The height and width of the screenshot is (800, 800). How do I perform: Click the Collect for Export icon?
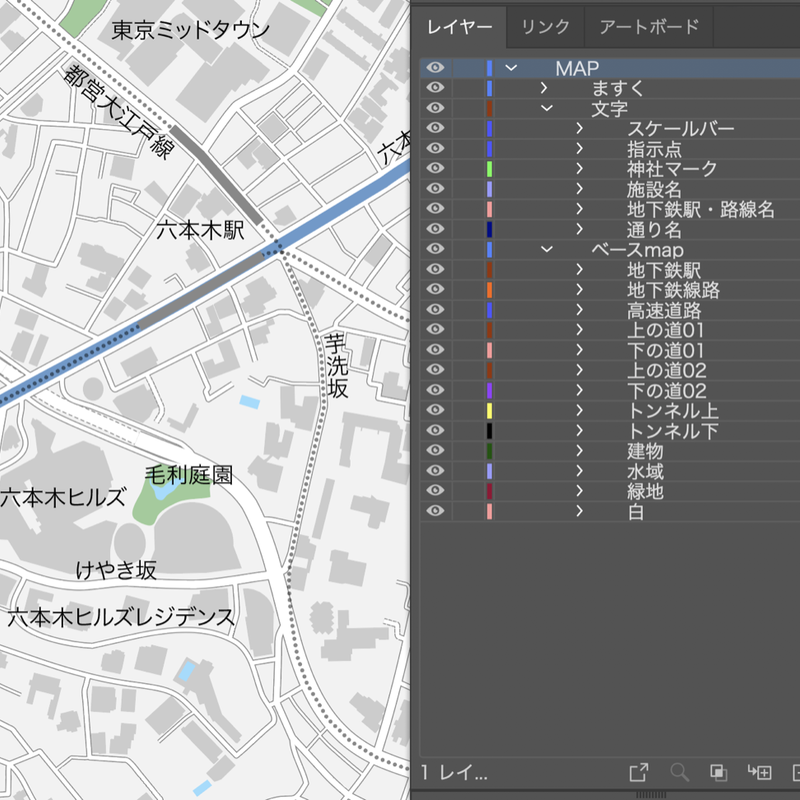tap(640, 772)
